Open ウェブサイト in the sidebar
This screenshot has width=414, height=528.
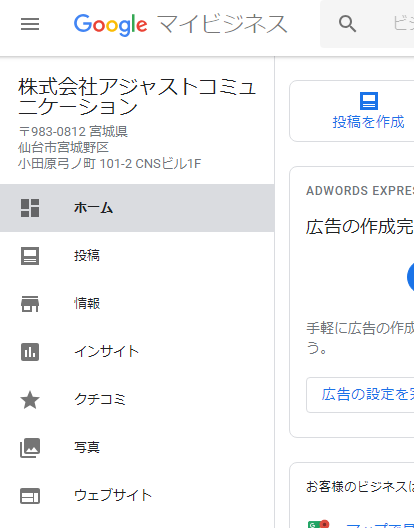click(x=137, y=496)
